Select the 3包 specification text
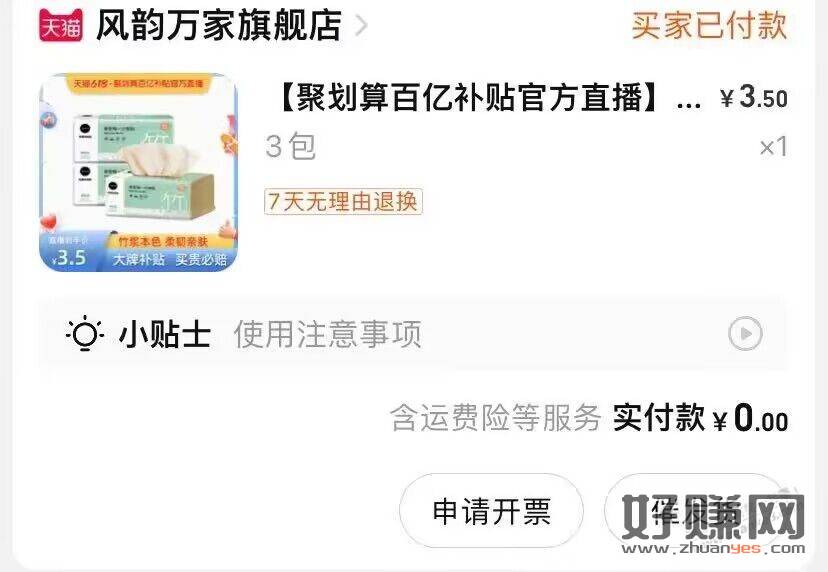This screenshot has height=572, width=828. pos(290,146)
